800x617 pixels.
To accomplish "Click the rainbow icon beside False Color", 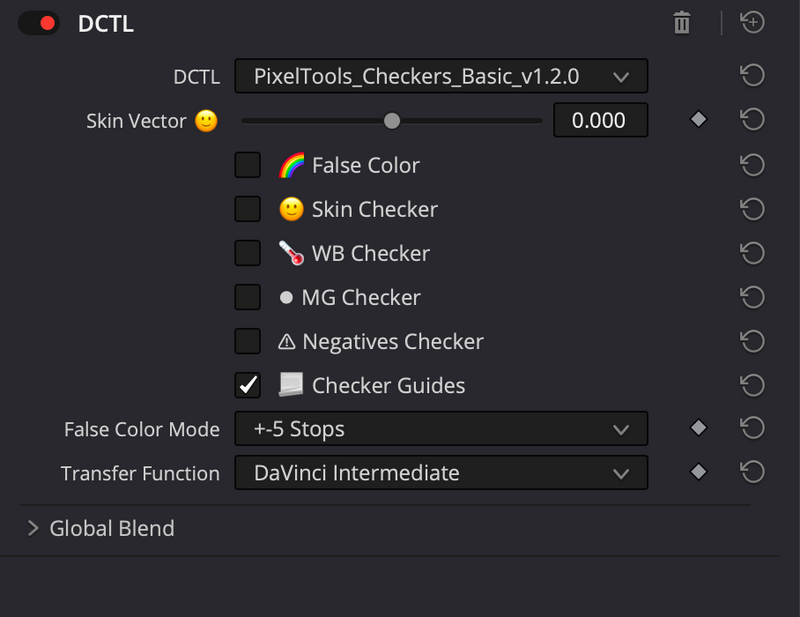I will 289,164.
